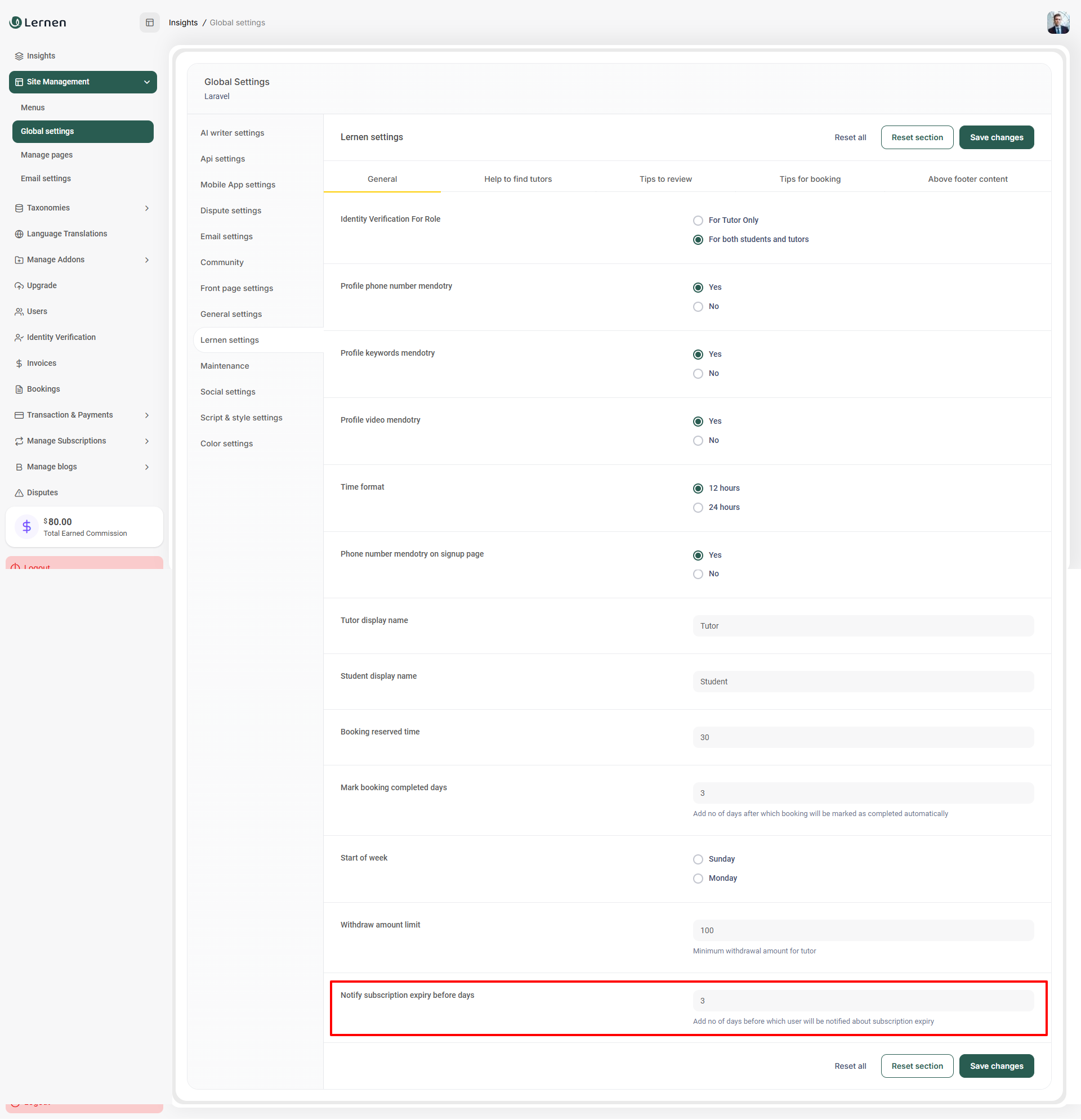Select For Tutor Only radio option
Screen dimensions: 1081x1120
[698, 221]
